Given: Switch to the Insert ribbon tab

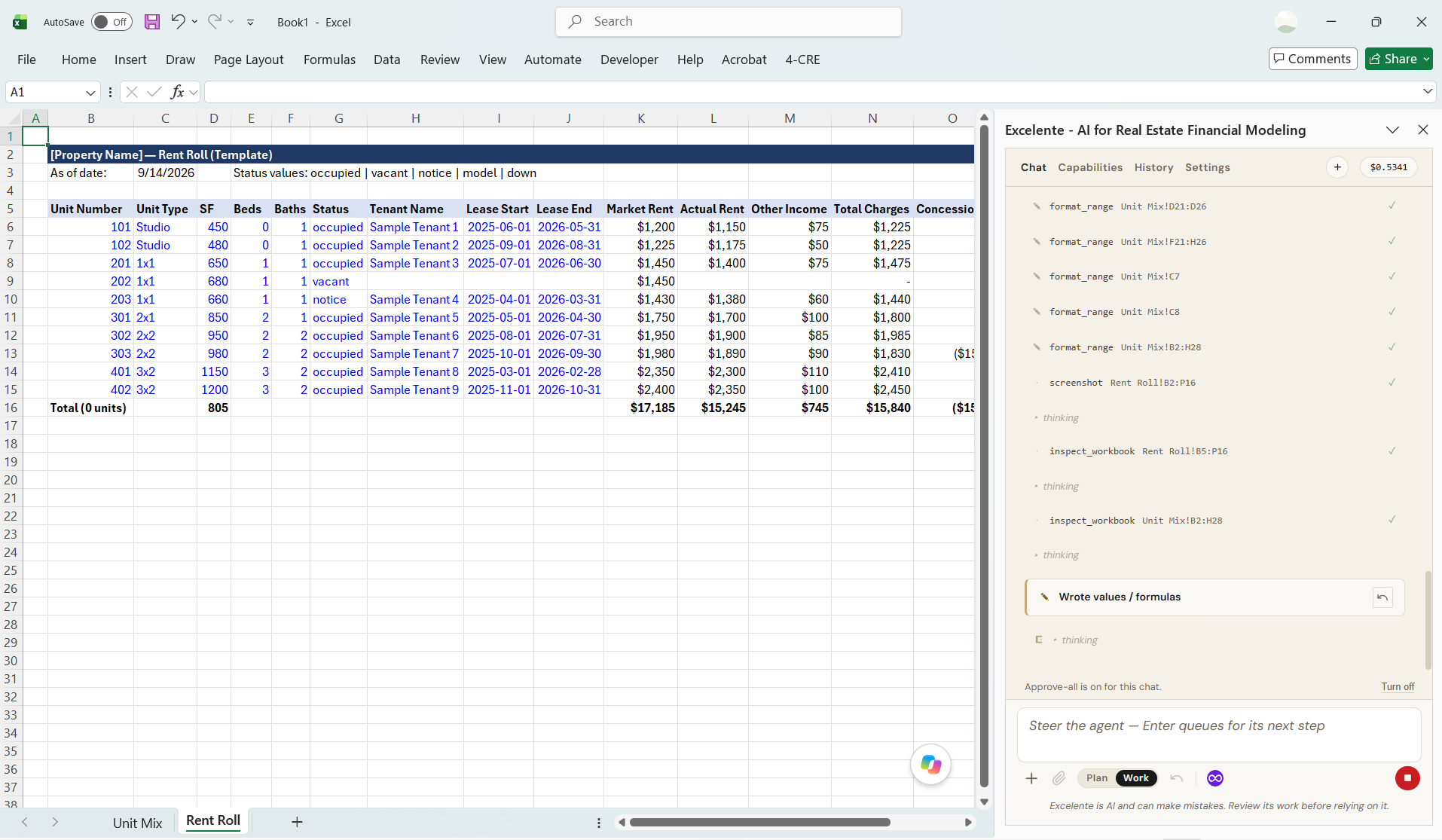Looking at the screenshot, I should click(x=130, y=60).
